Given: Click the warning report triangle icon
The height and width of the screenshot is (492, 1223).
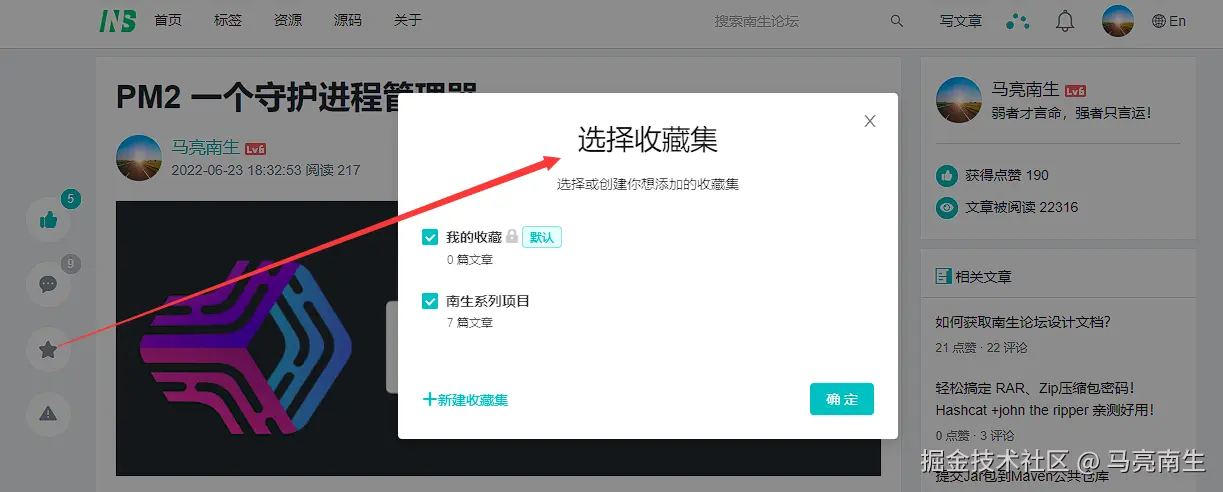Looking at the screenshot, I should [x=48, y=413].
